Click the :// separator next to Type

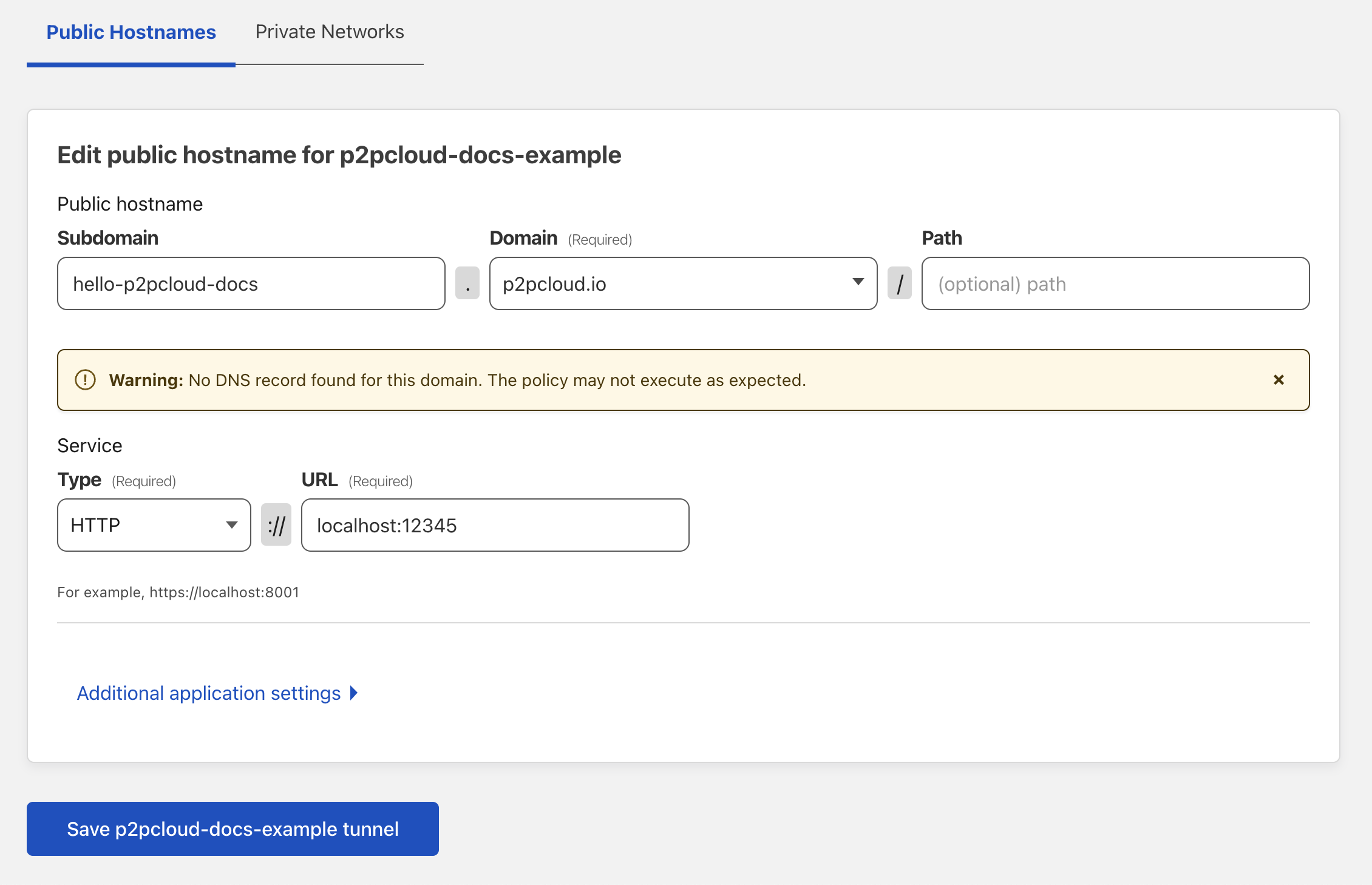point(276,524)
